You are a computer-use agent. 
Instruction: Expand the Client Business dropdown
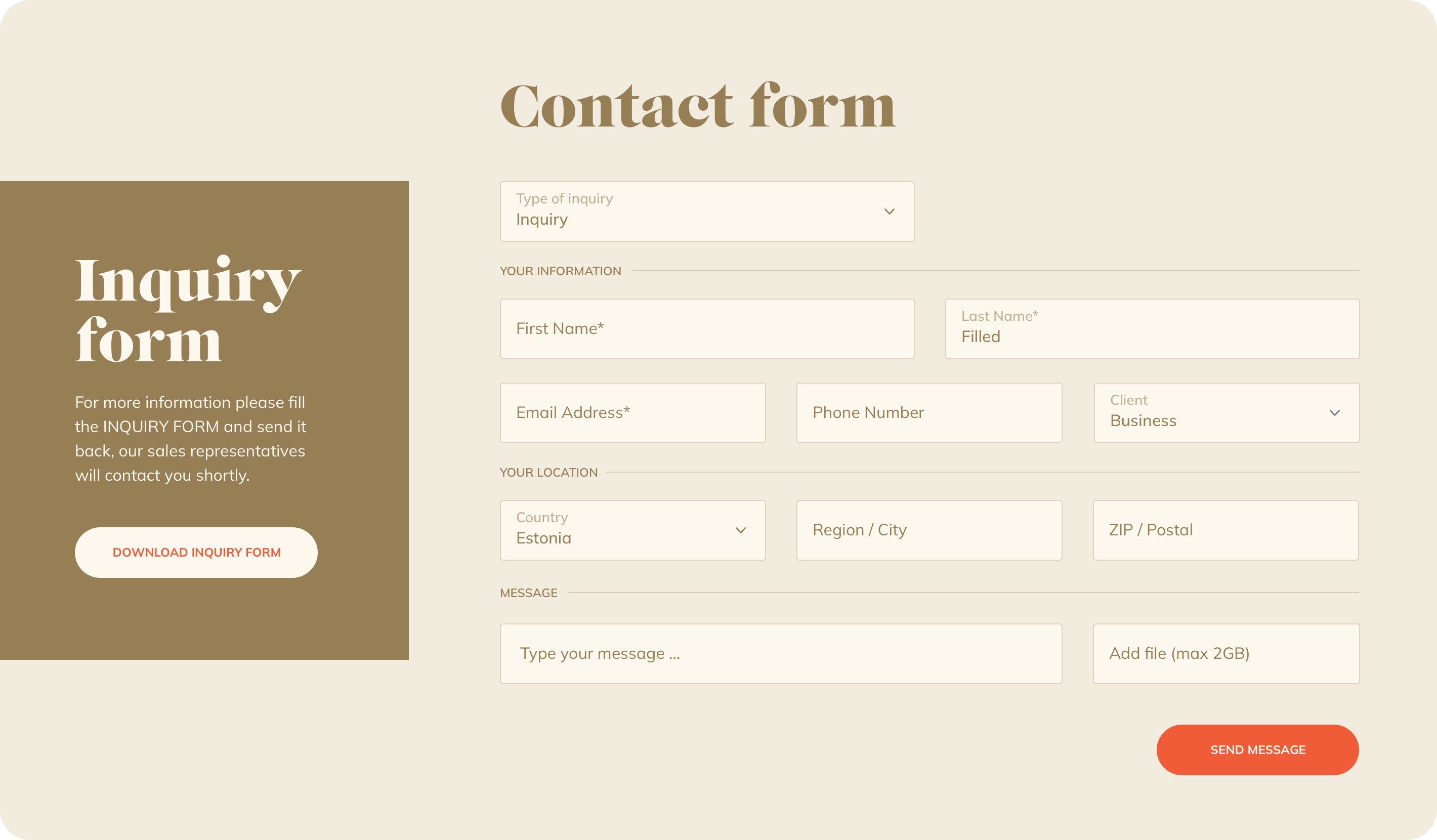point(1227,413)
